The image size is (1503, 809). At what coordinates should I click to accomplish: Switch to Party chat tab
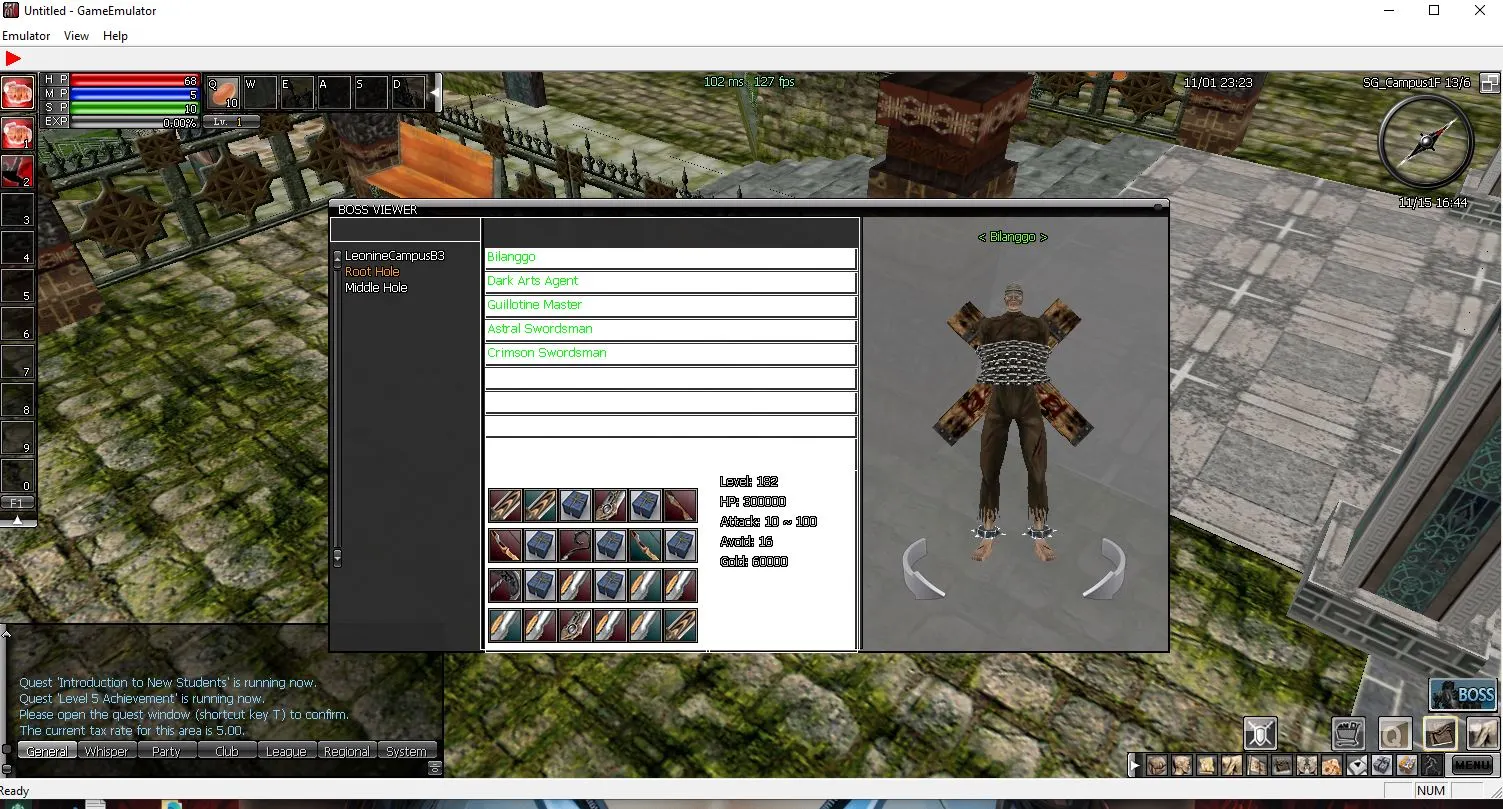click(166, 751)
